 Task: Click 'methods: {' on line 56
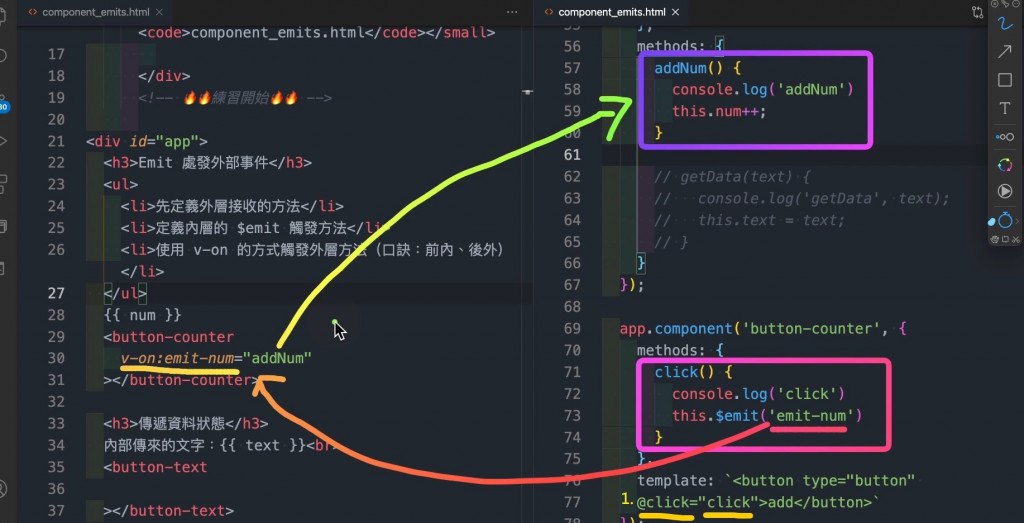tap(680, 46)
